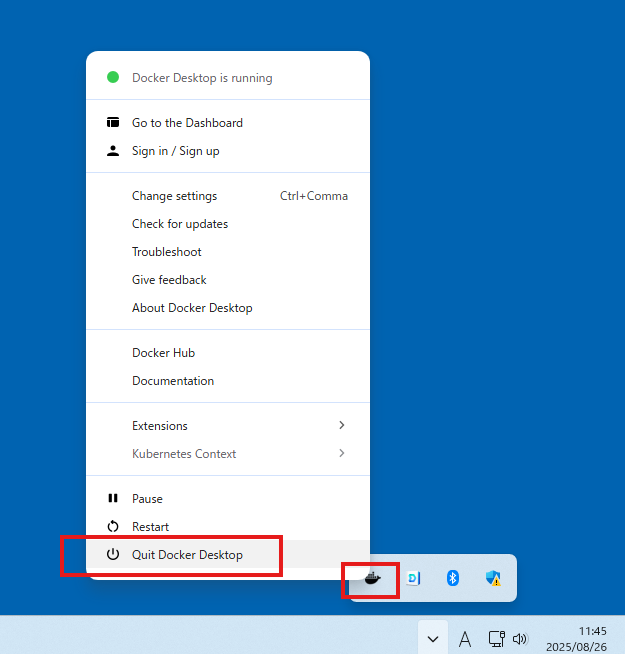
Task: Choose Pause from the menu
Action: pos(228,498)
